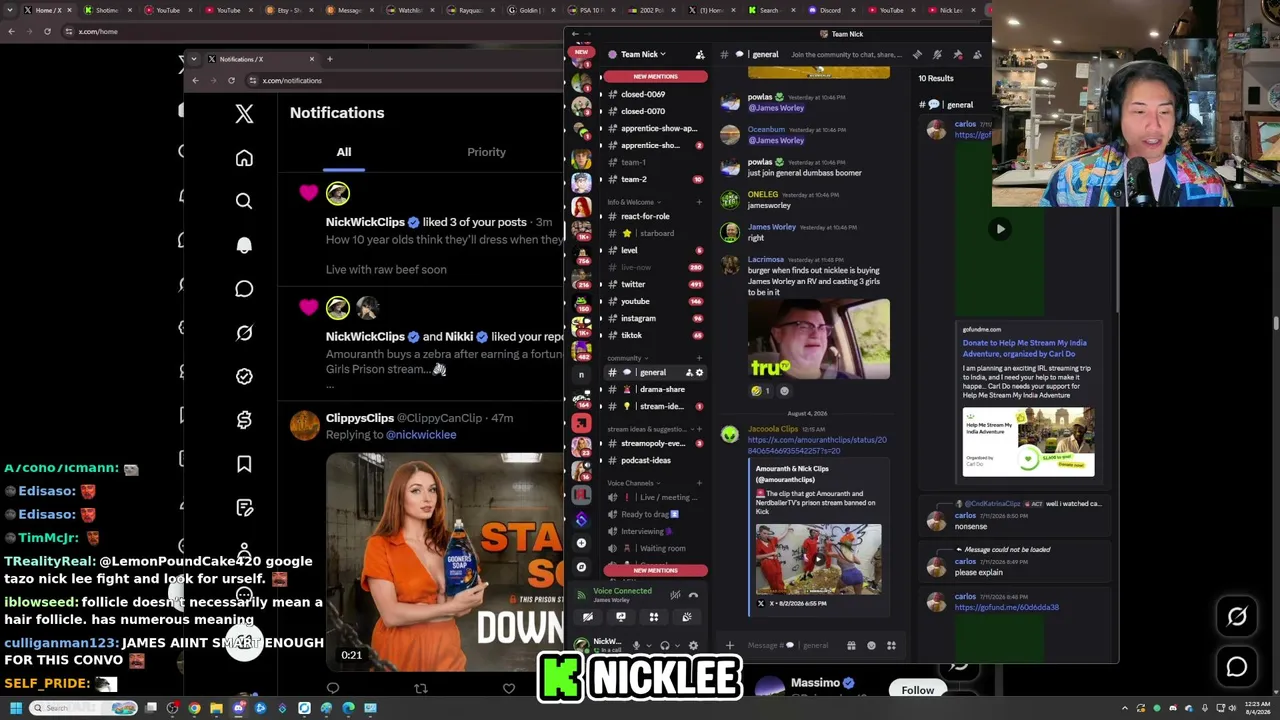1280x720 pixels.
Task: Toggle Discord microphone mute
Action: tap(635, 645)
